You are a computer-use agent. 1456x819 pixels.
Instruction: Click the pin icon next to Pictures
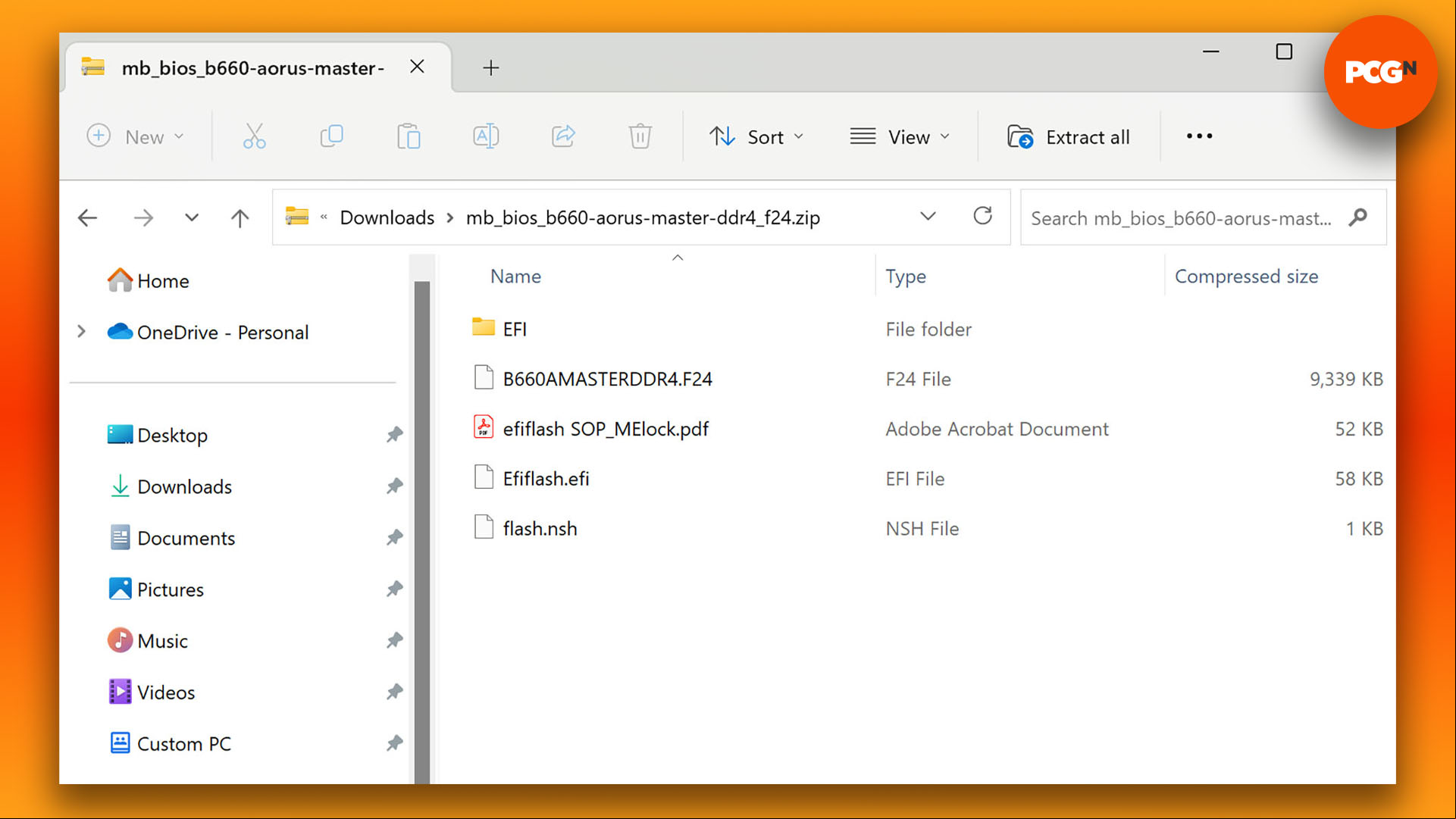click(x=394, y=589)
